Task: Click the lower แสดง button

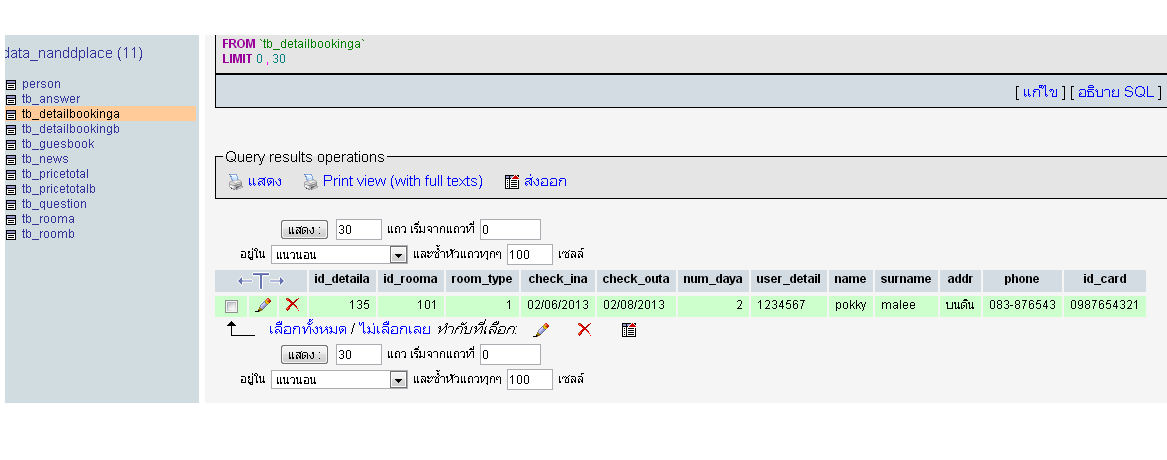Action: pyautogui.click(x=304, y=355)
